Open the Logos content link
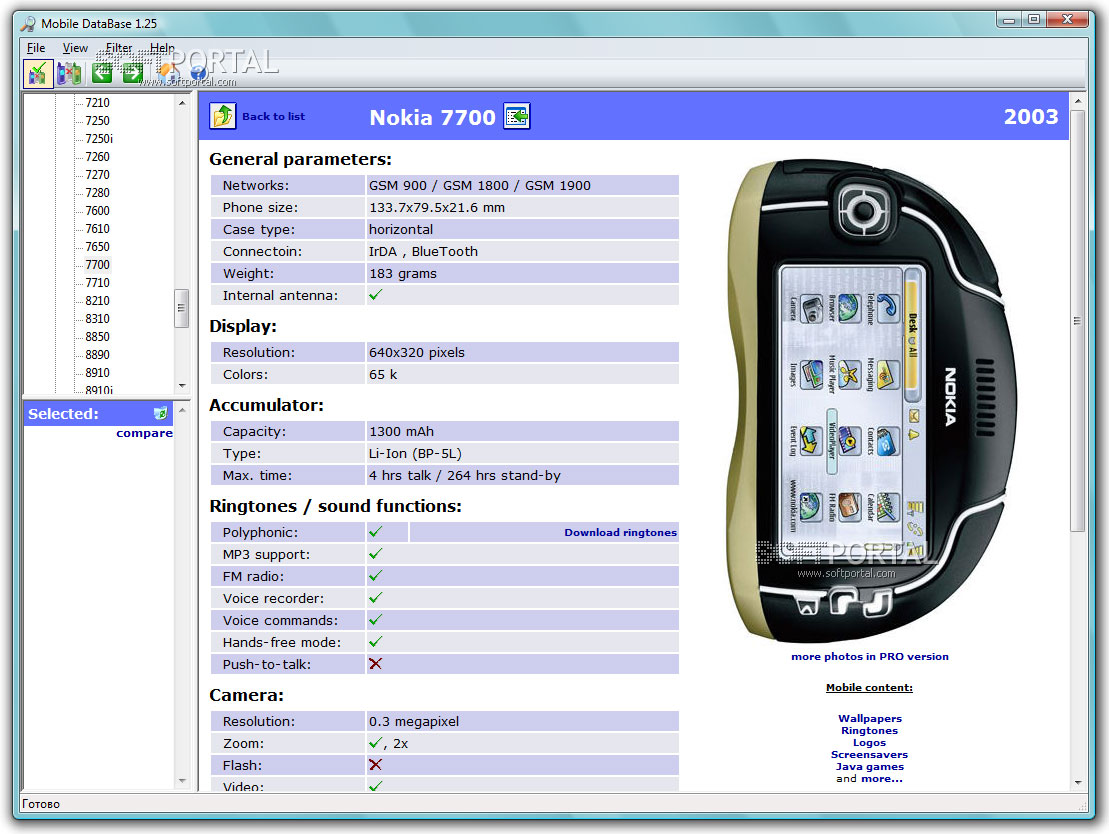Viewport: 1109px width, 834px height. pyautogui.click(x=869, y=742)
